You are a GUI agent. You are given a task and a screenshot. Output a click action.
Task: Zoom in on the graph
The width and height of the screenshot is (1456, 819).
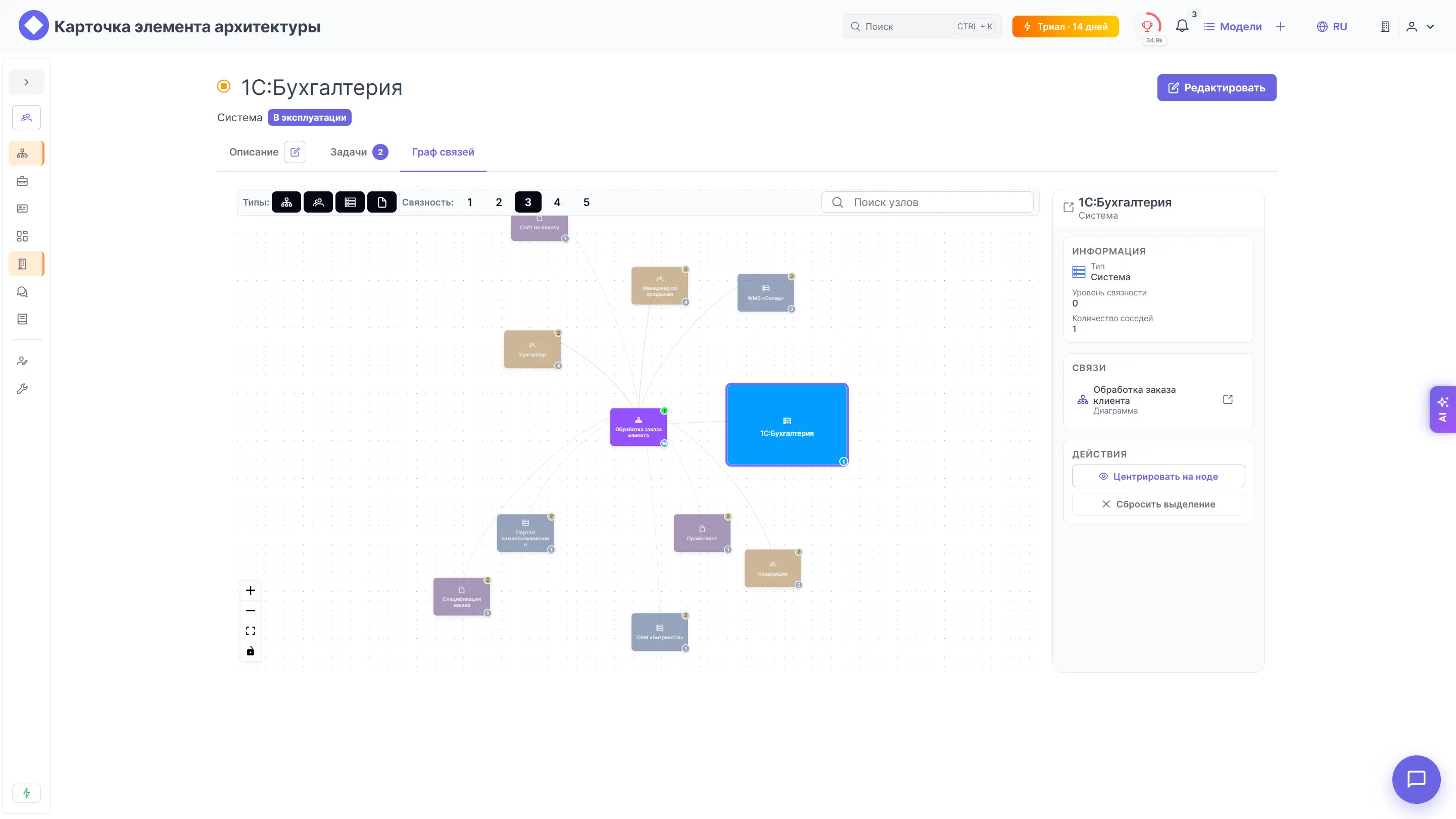tap(251, 591)
